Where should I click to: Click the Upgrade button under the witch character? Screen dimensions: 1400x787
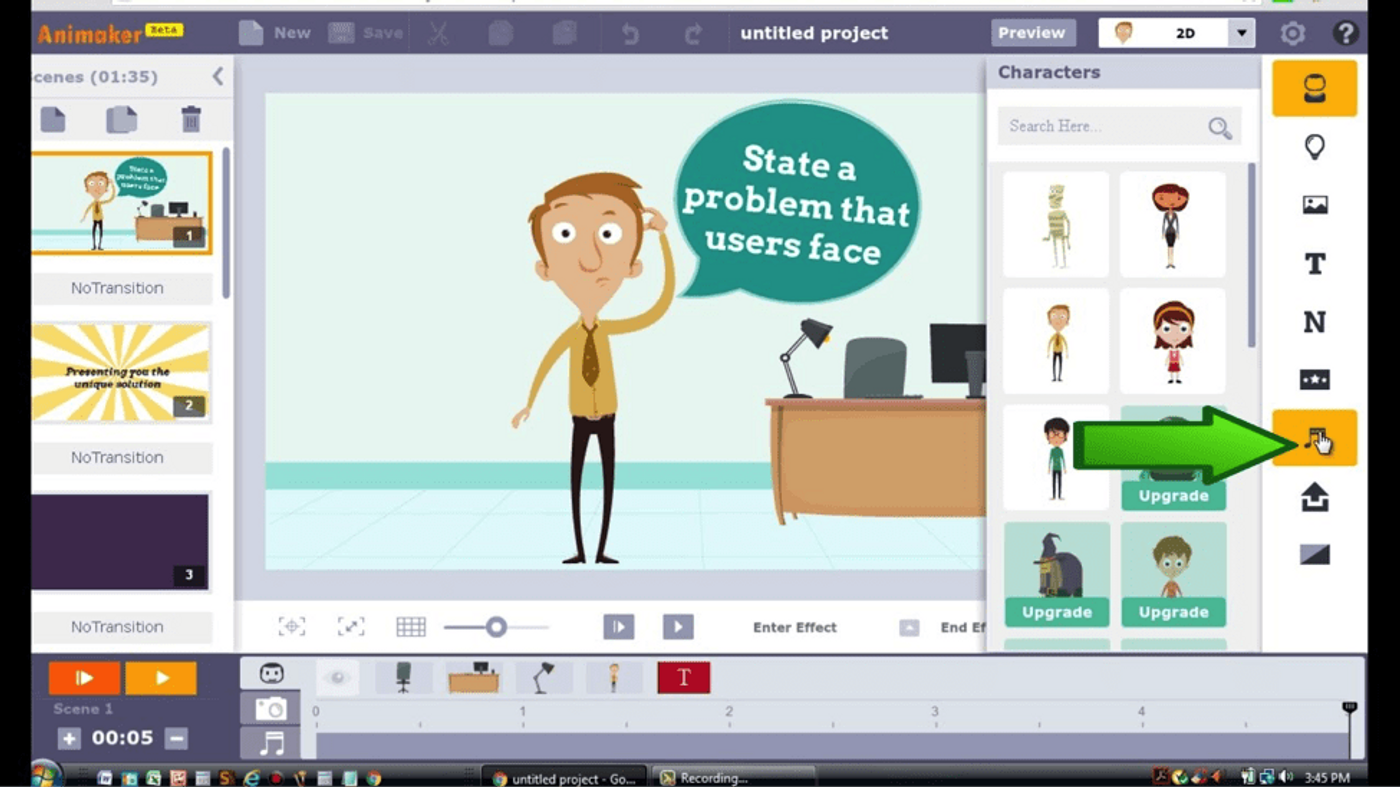click(1056, 611)
